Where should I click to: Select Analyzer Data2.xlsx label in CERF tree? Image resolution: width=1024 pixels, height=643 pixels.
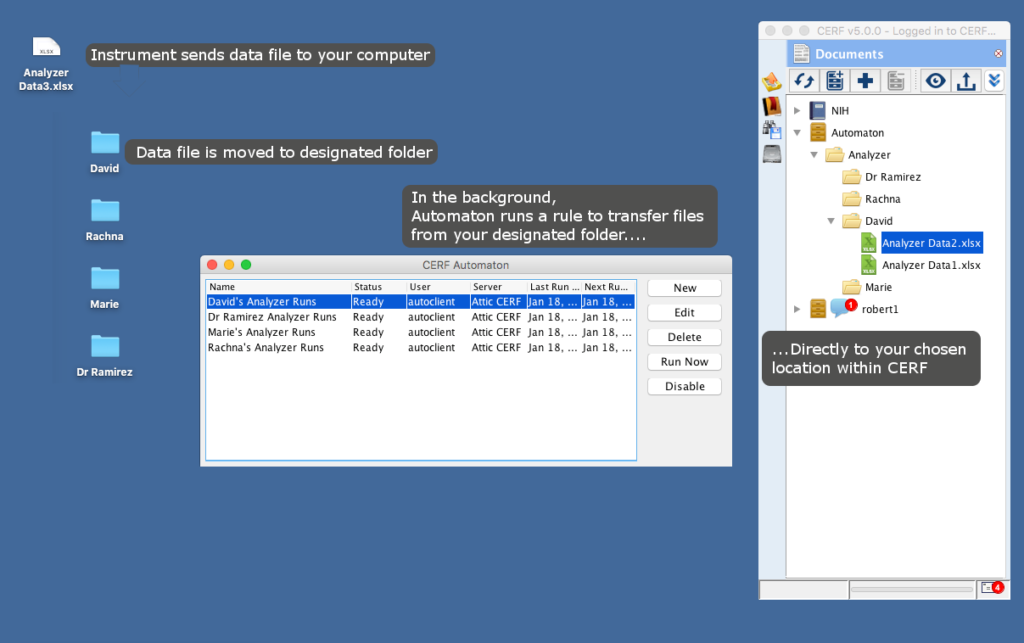pyautogui.click(x=931, y=243)
